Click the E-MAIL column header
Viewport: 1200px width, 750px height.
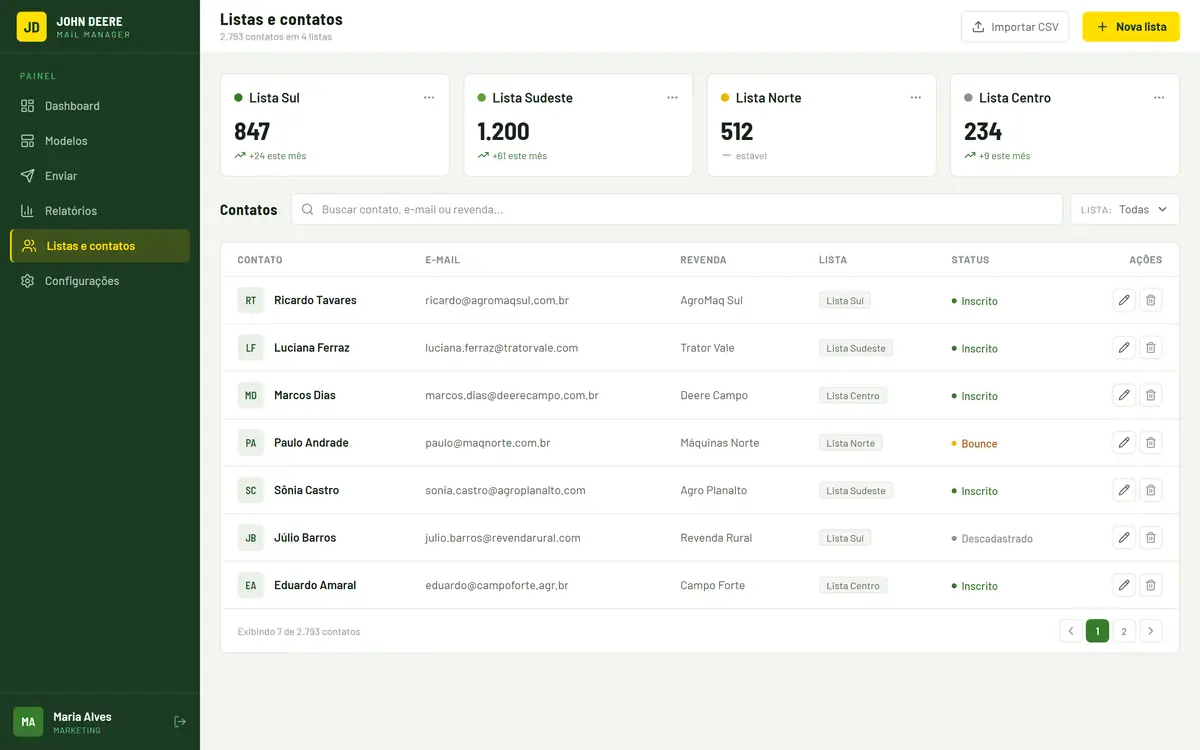pyautogui.click(x=442, y=260)
